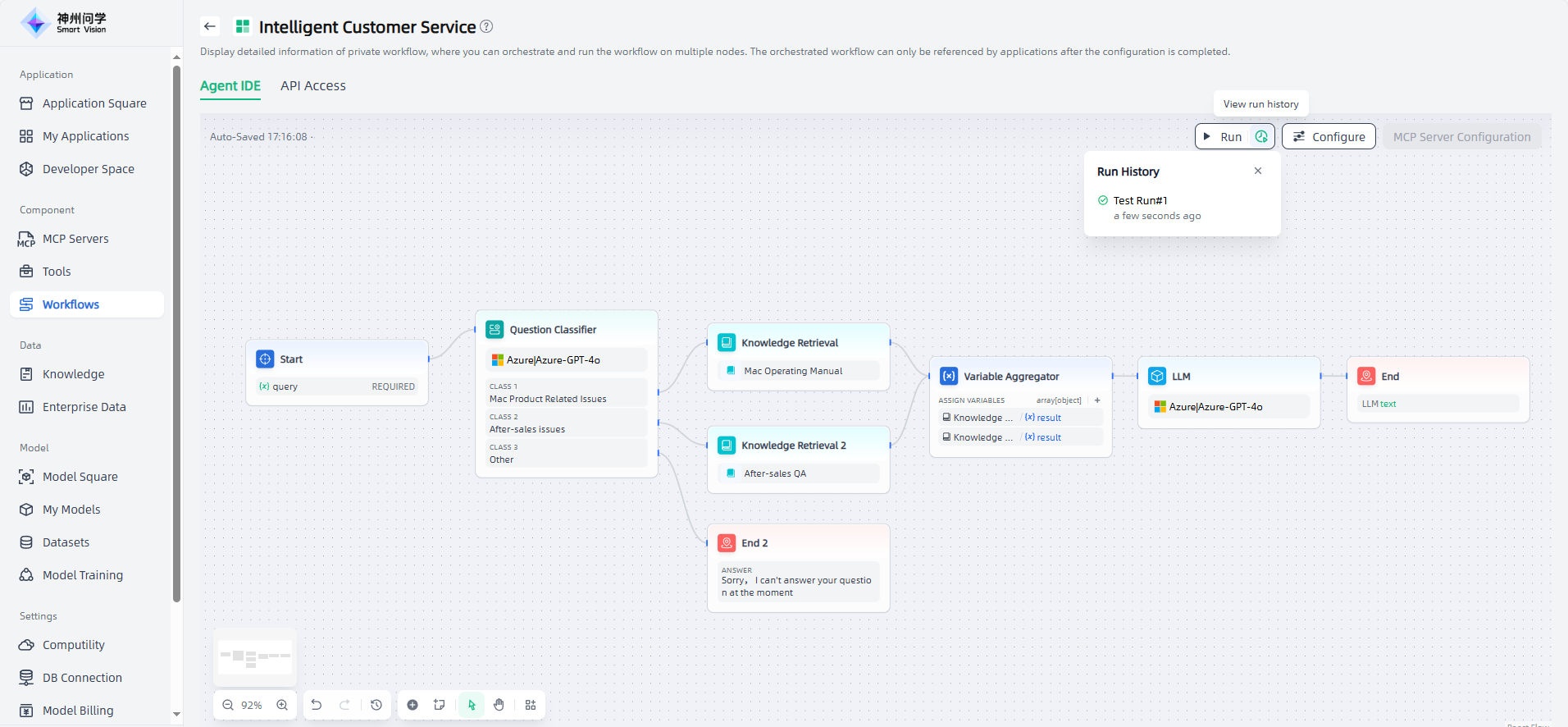Add variable in Variable Aggregator node
This screenshot has width=1568, height=727.
point(1097,400)
